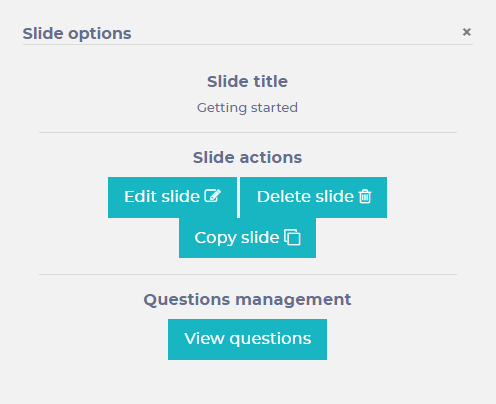Close the Slide options dialog
Viewport: 496px width, 404px height.
[467, 32]
